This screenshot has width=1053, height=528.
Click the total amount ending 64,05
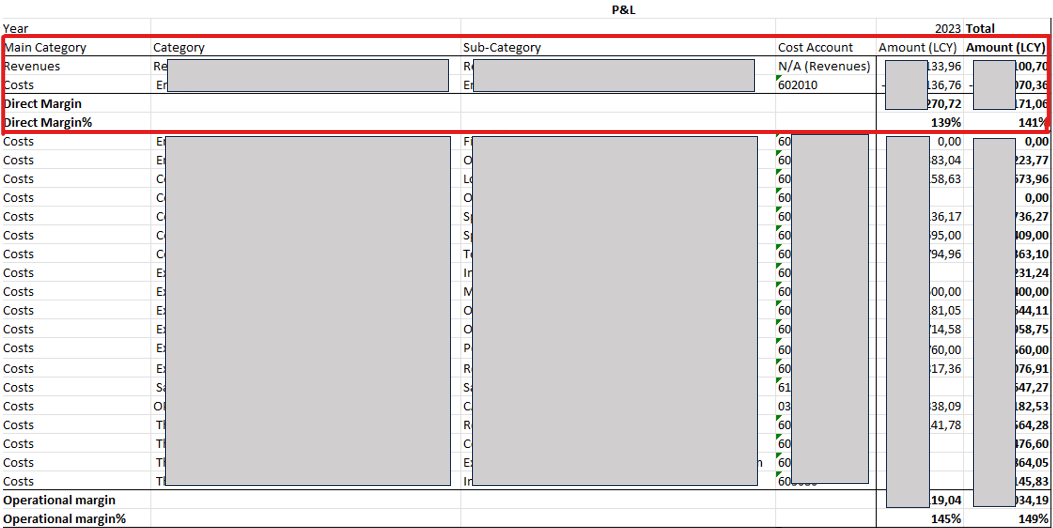1032,463
